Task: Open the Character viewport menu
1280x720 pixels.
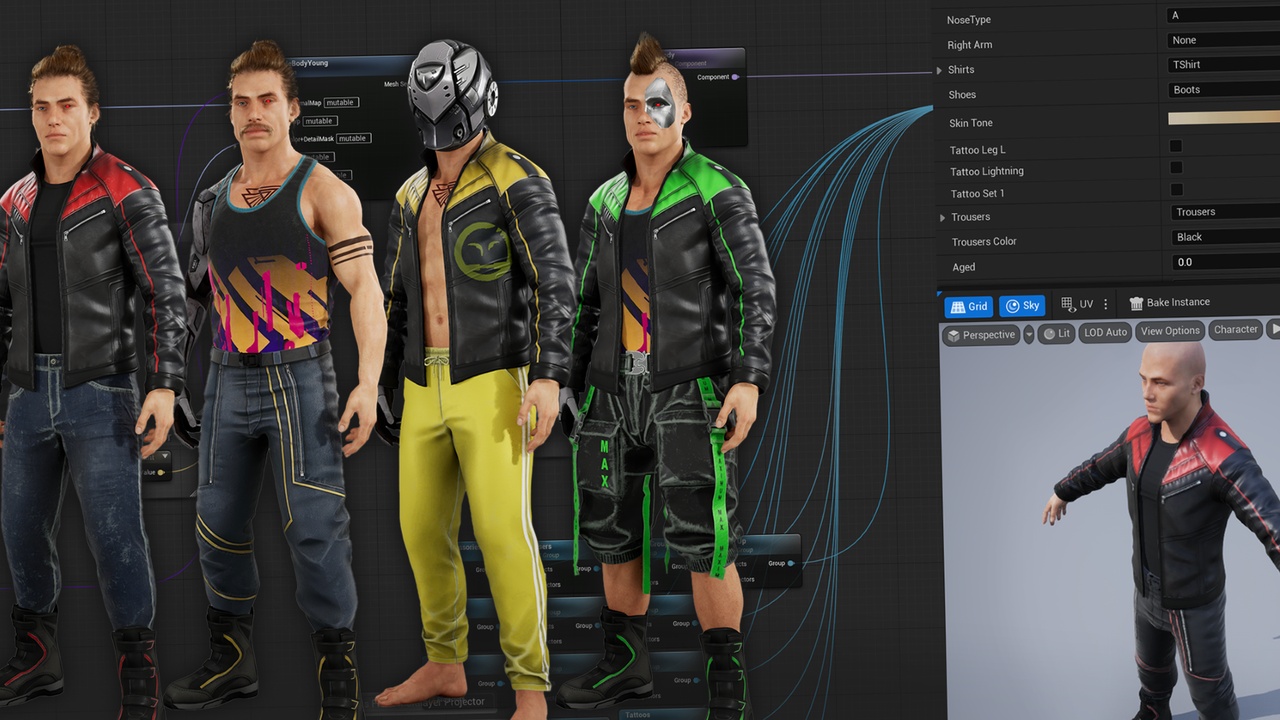Action: 1235,329
